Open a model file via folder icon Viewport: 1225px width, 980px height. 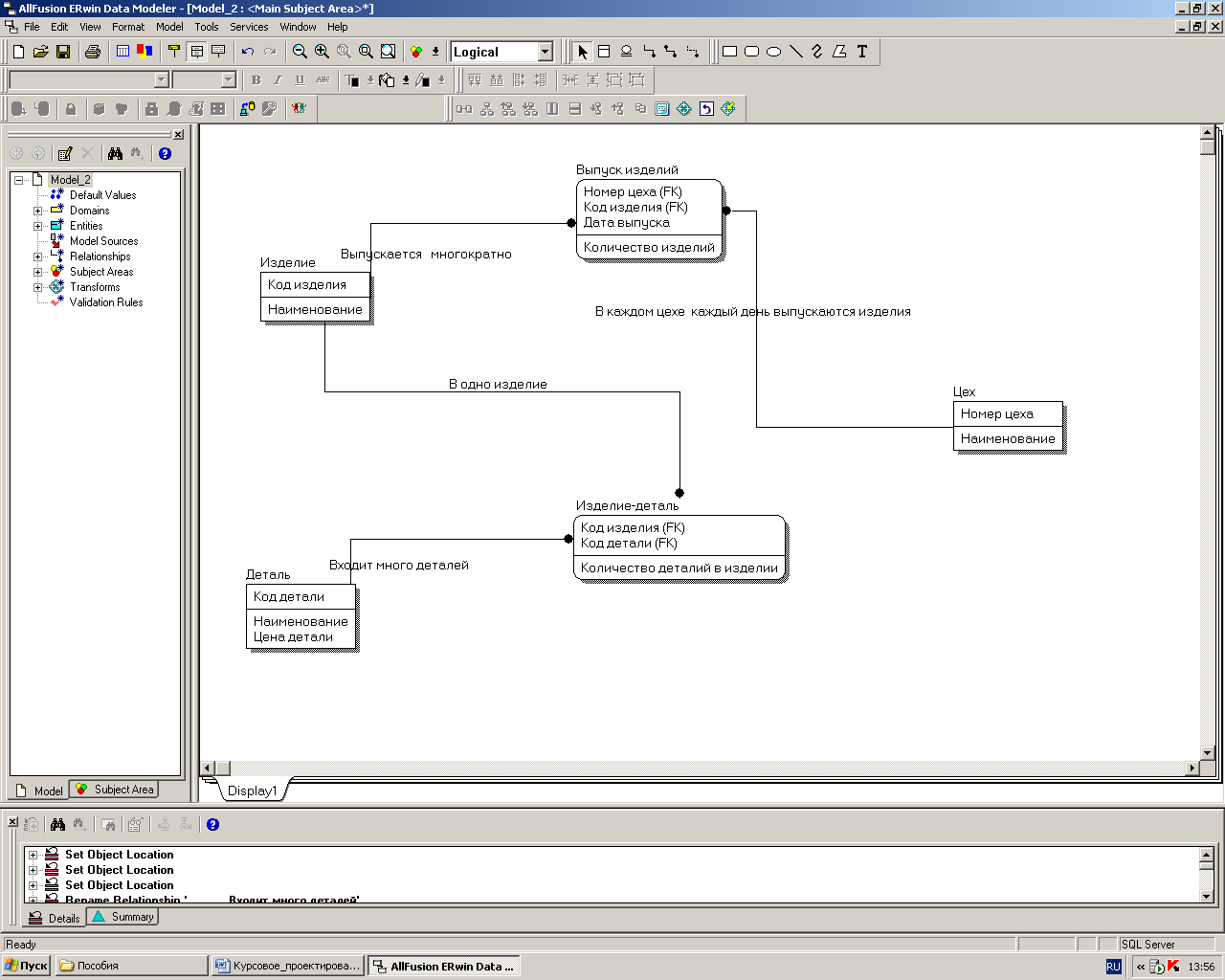(40, 52)
